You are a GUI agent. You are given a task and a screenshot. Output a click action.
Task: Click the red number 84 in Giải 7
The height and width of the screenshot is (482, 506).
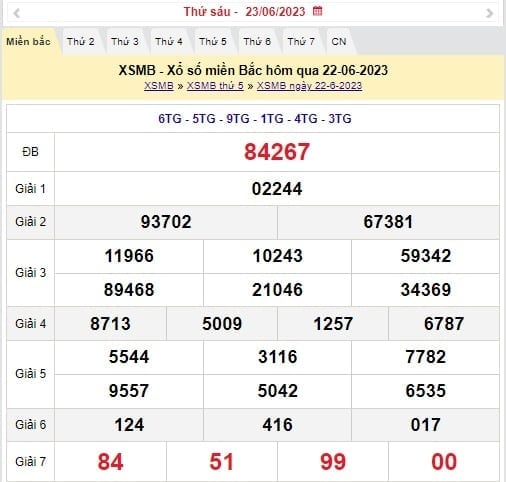[110, 462]
